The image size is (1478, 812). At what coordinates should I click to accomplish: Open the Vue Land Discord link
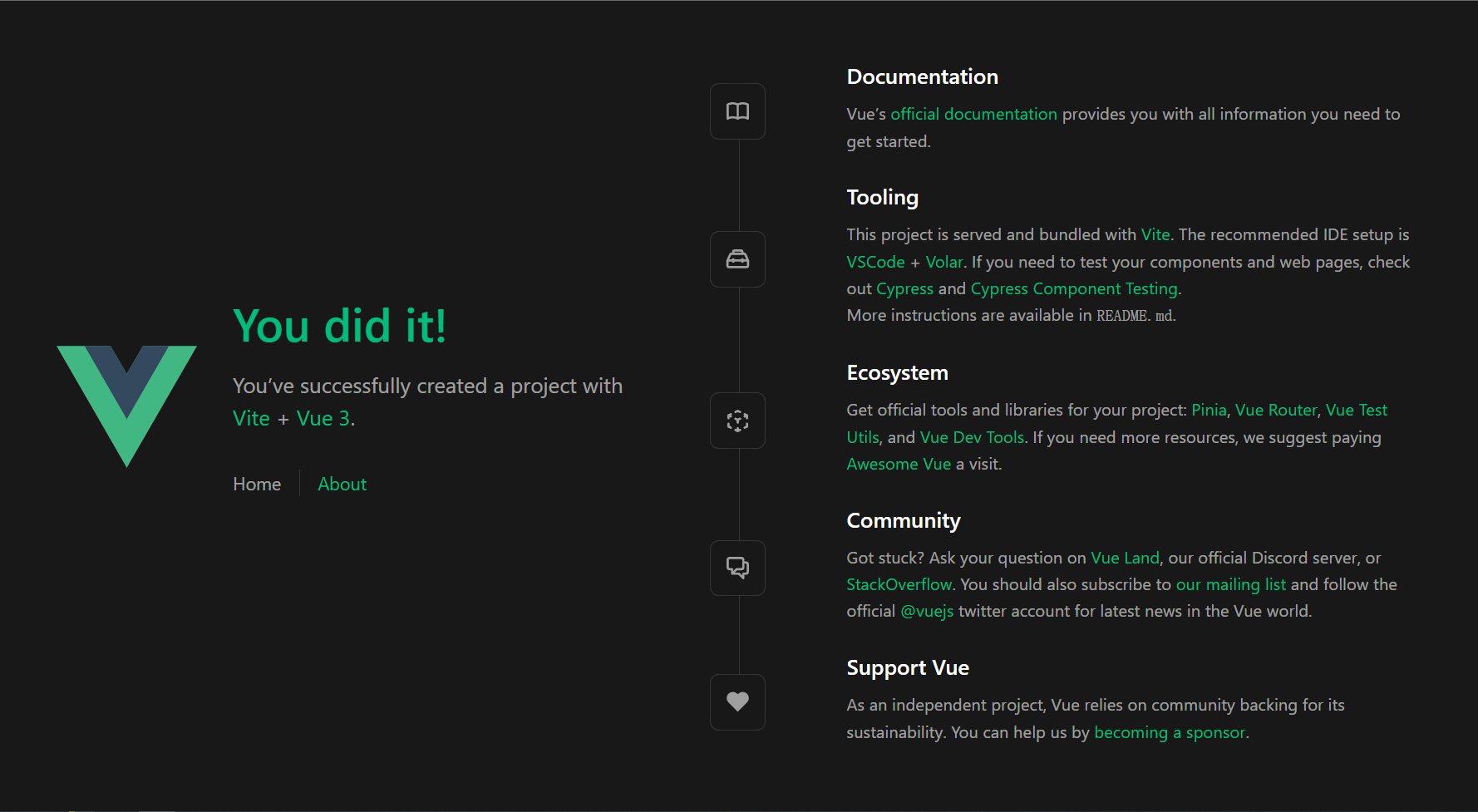coord(1125,558)
